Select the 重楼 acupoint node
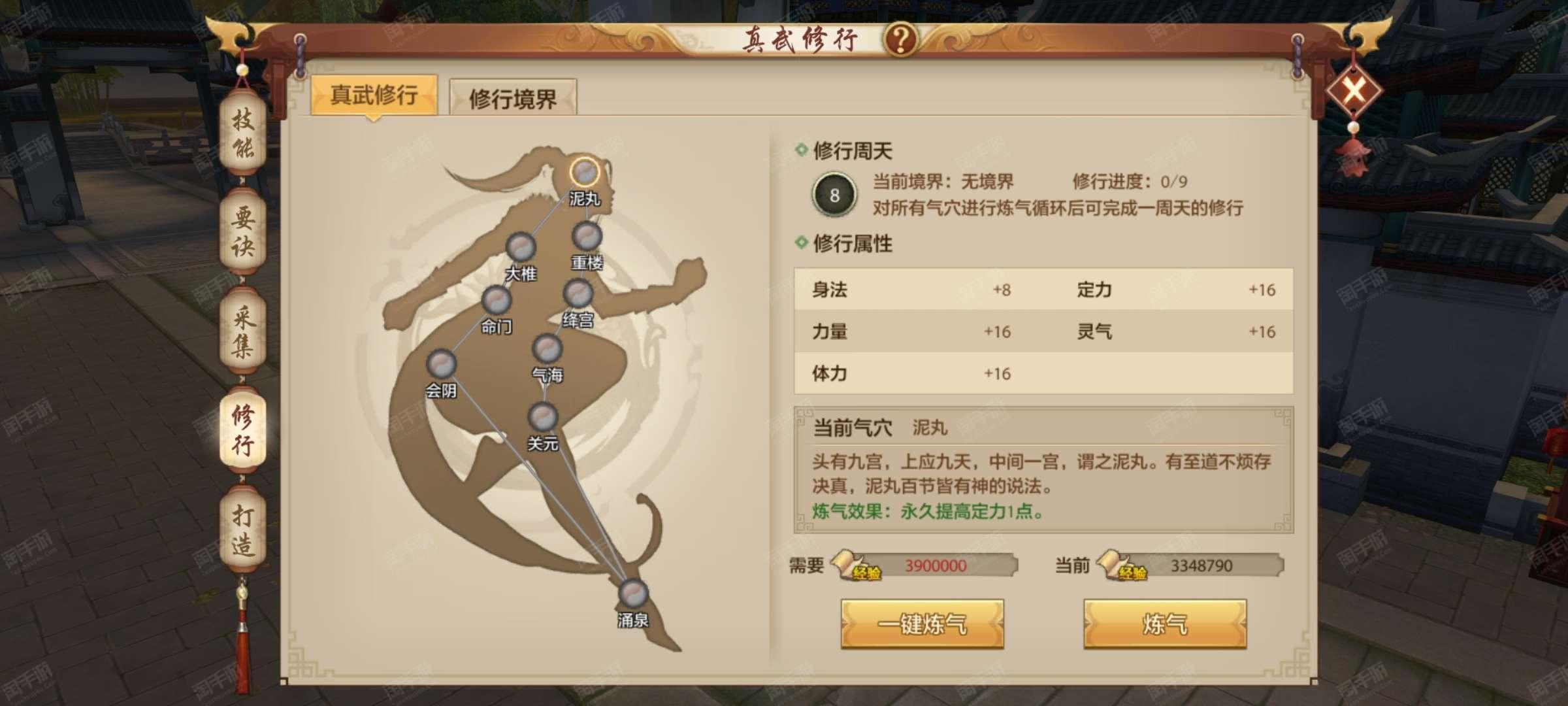 click(587, 237)
